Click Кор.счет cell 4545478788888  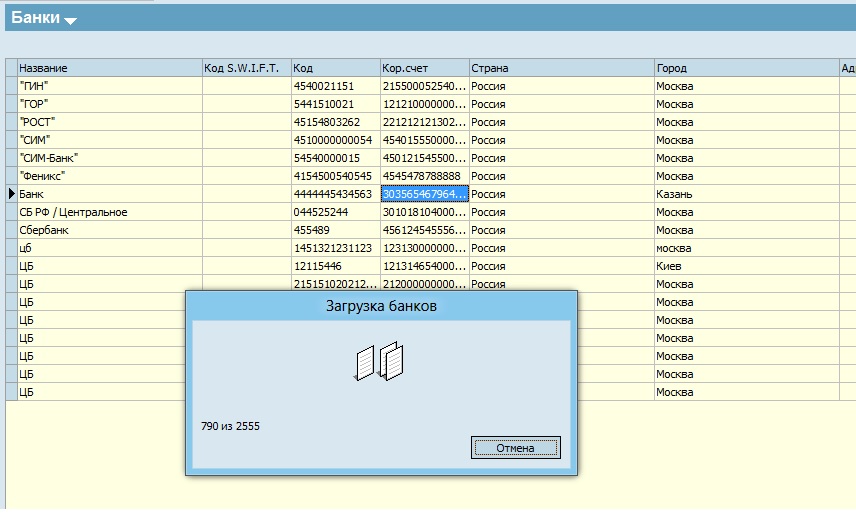click(x=425, y=176)
